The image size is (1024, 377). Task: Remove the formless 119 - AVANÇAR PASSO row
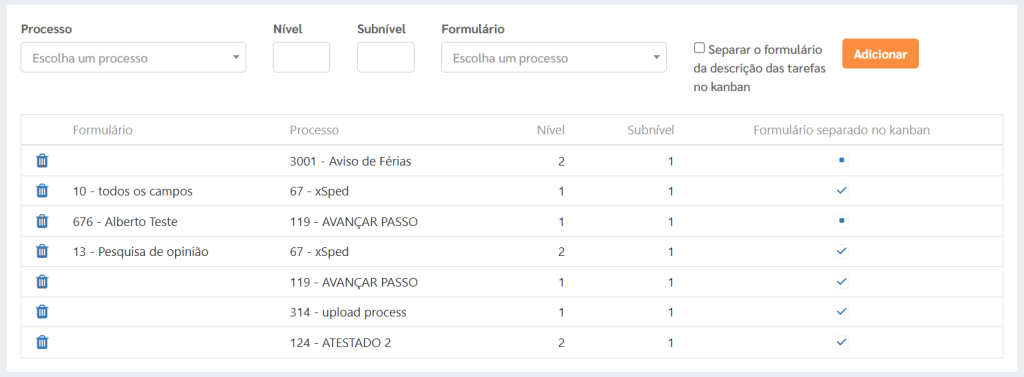pyautogui.click(x=42, y=282)
